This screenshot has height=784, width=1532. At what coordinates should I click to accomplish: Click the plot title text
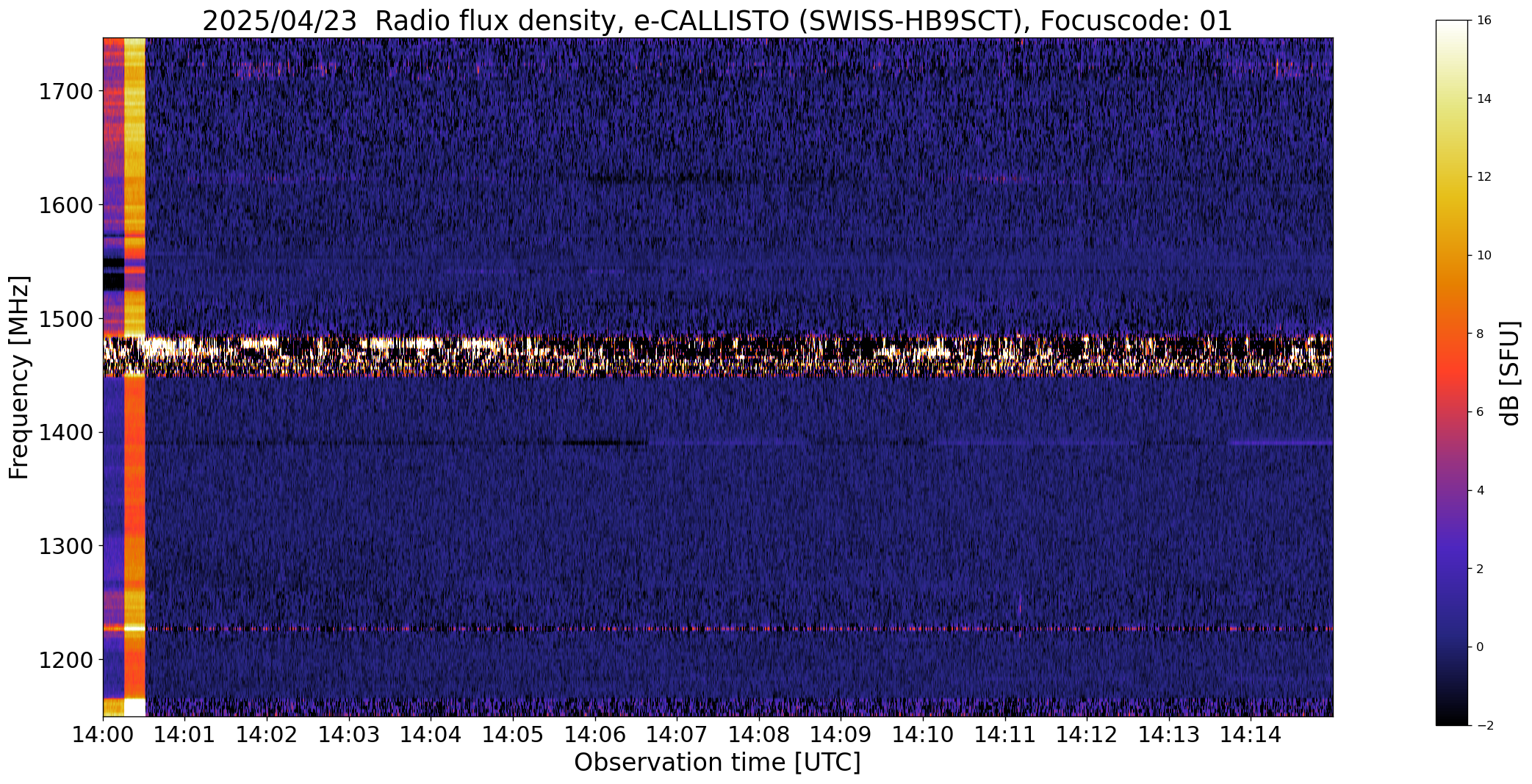coord(717,21)
